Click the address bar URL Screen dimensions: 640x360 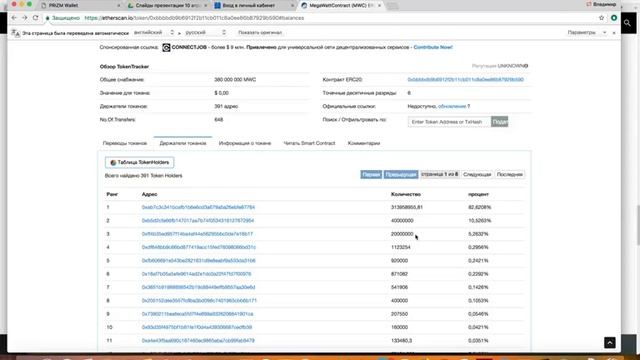click(194, 18)
